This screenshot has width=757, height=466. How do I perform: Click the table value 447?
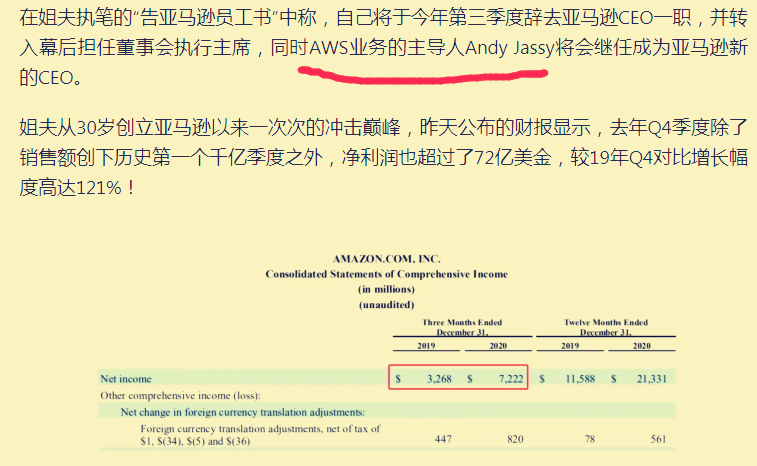[x=443, y=439]
